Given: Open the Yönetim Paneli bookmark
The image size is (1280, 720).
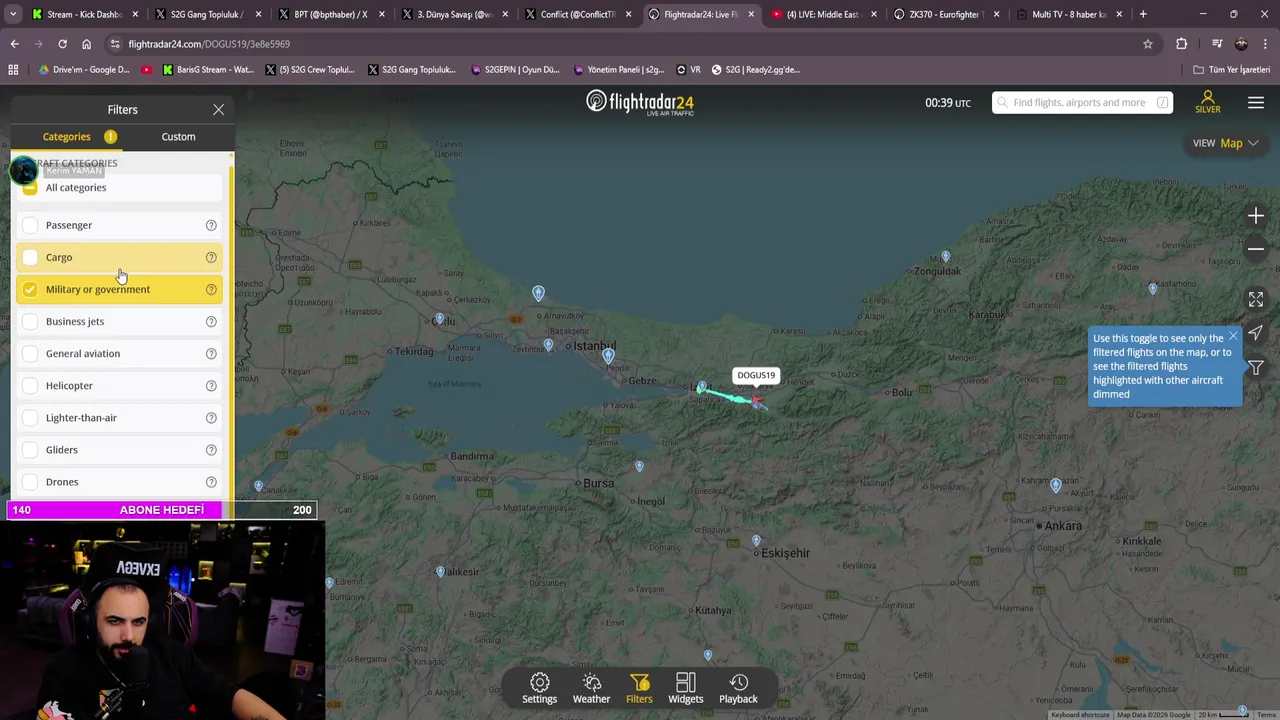Looking at the screenshot, I should (x=618, y=70).
